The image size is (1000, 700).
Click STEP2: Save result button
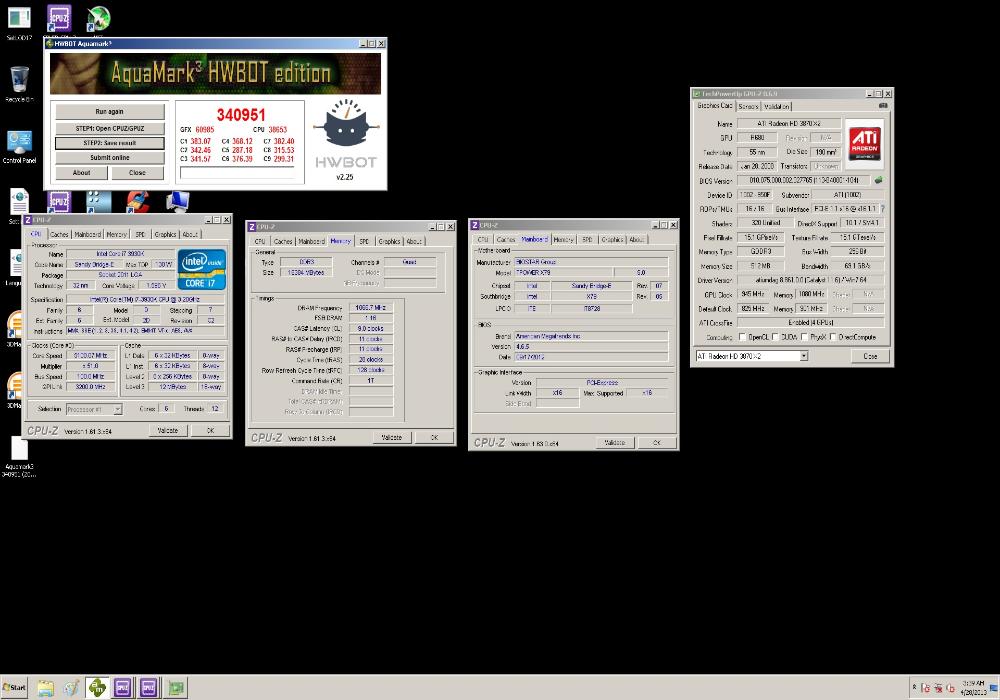click(109, 143)
